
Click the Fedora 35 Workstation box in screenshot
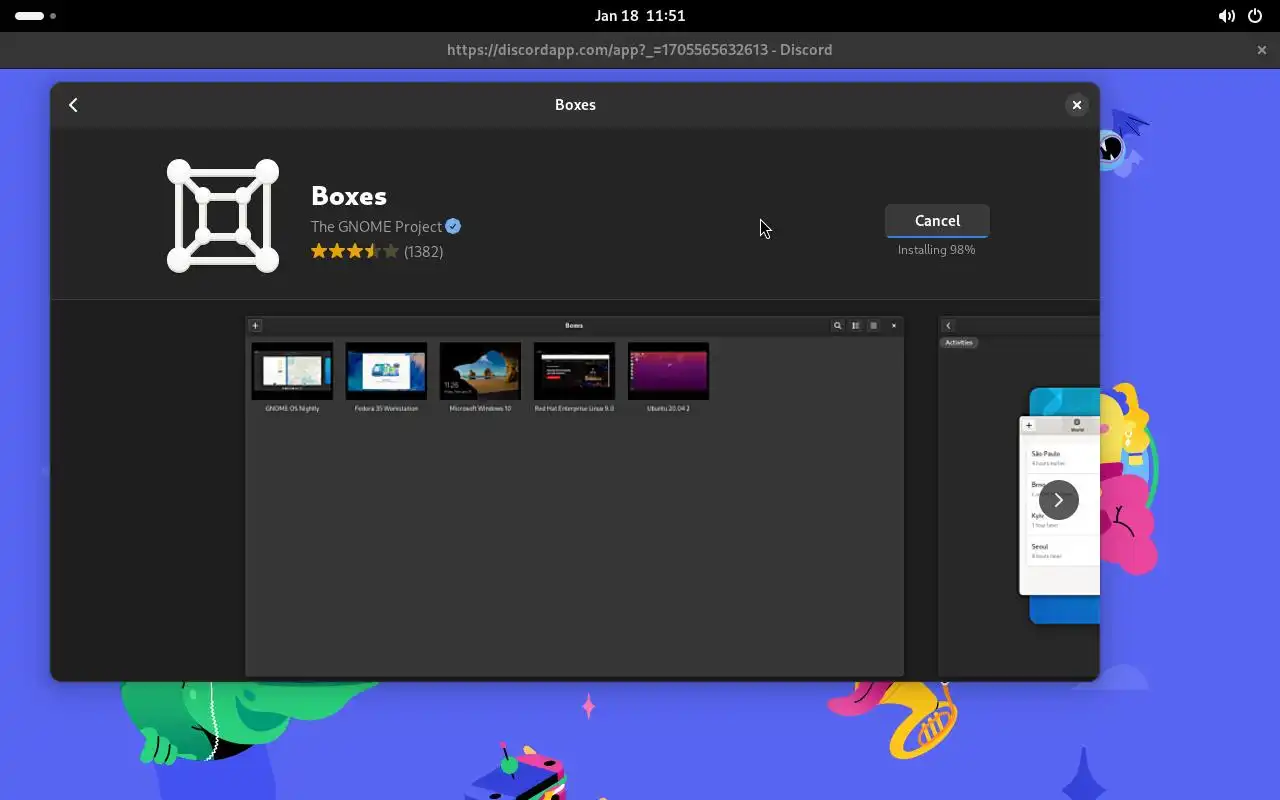[386, 377]
